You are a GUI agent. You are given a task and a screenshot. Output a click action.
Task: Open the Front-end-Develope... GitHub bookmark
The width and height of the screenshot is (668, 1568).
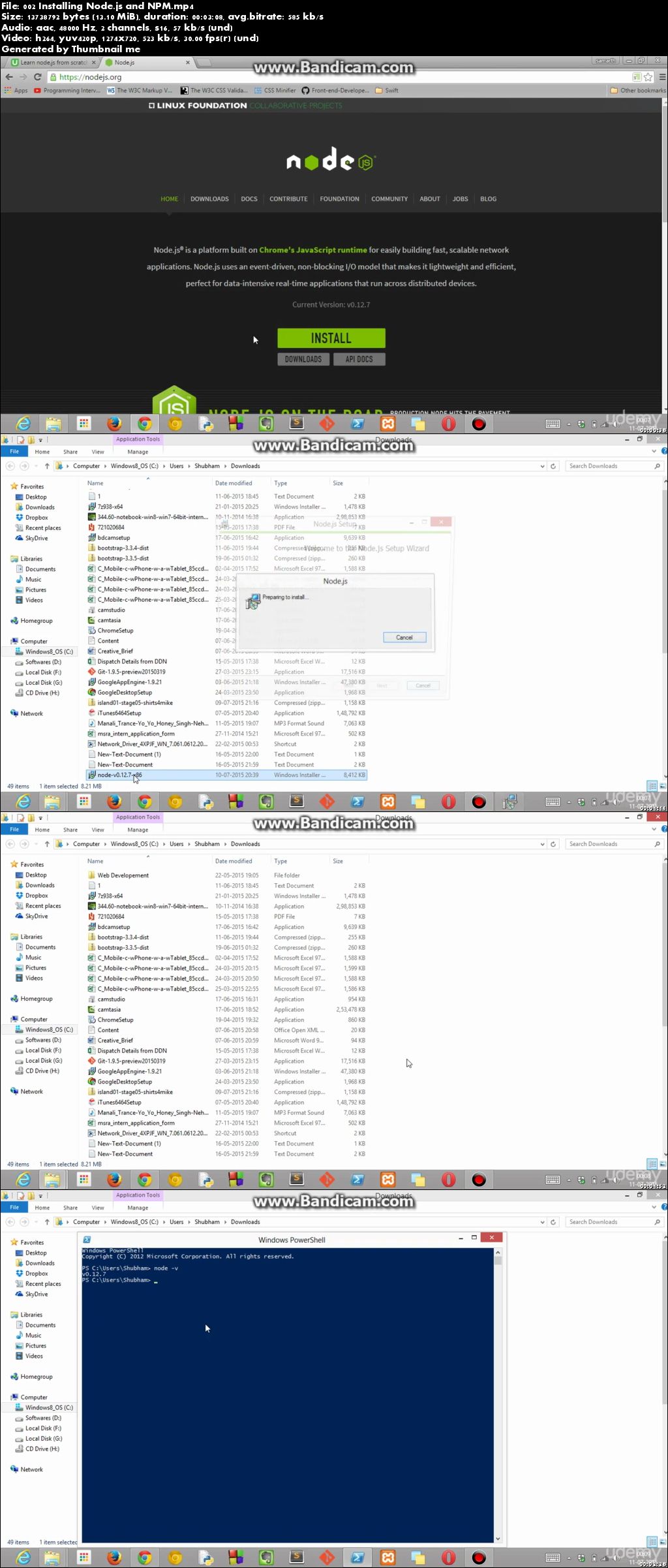tap(335, 91)
